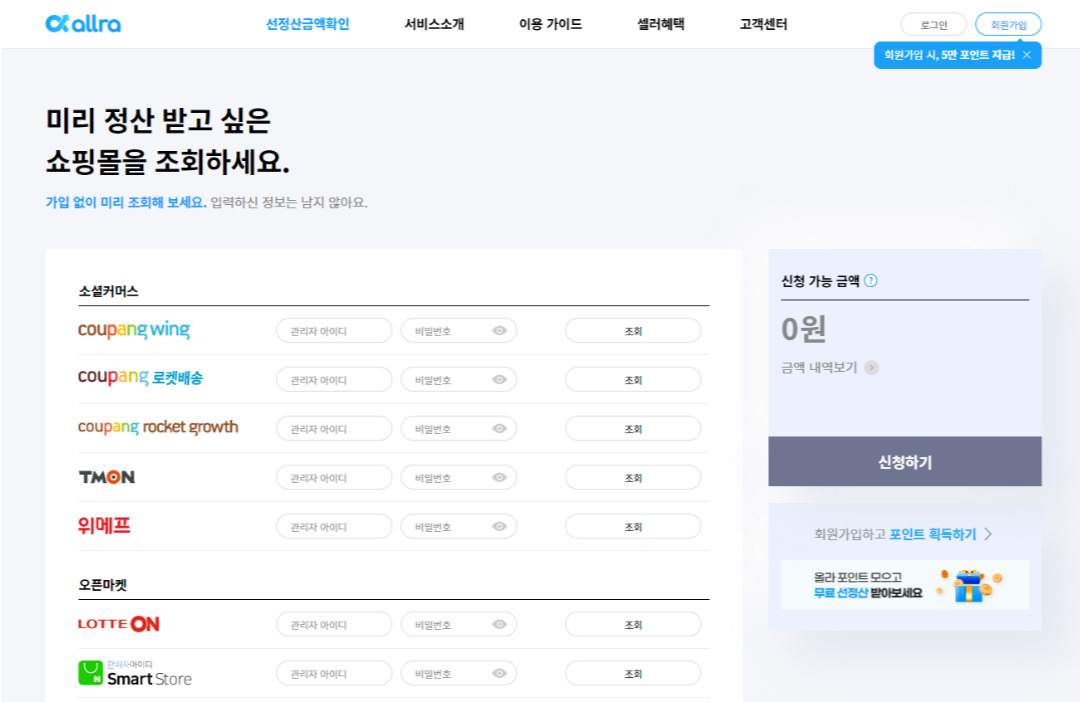Expand the 포인트 획득하기 chevron

(x=988, y=535)
